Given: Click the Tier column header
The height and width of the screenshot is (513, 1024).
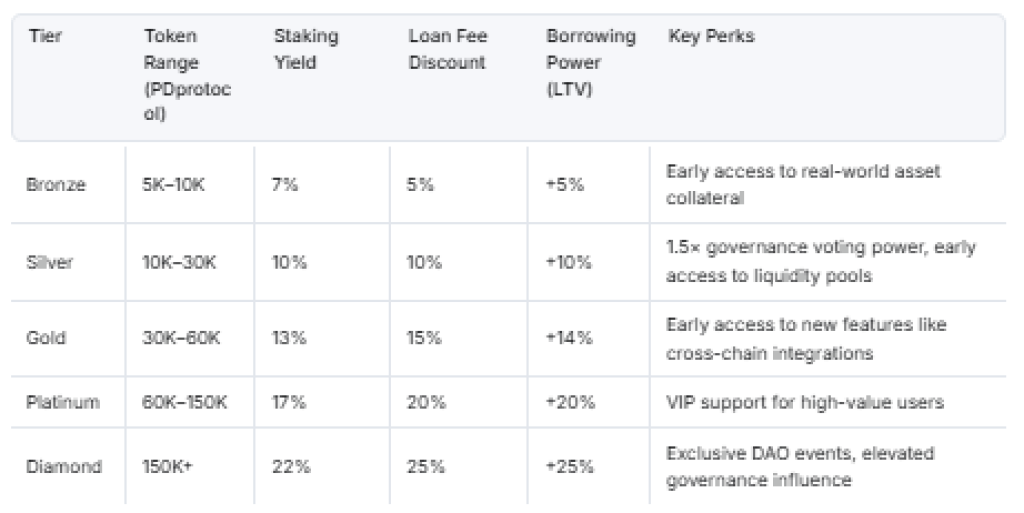Looking at the screenshot, I should pos(45,37).
